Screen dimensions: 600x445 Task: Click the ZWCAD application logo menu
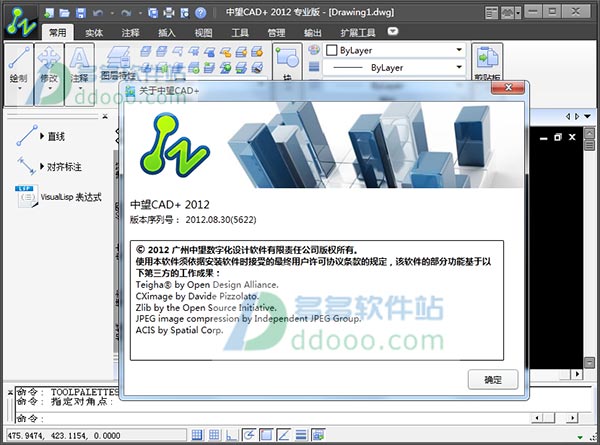point(22,22)
